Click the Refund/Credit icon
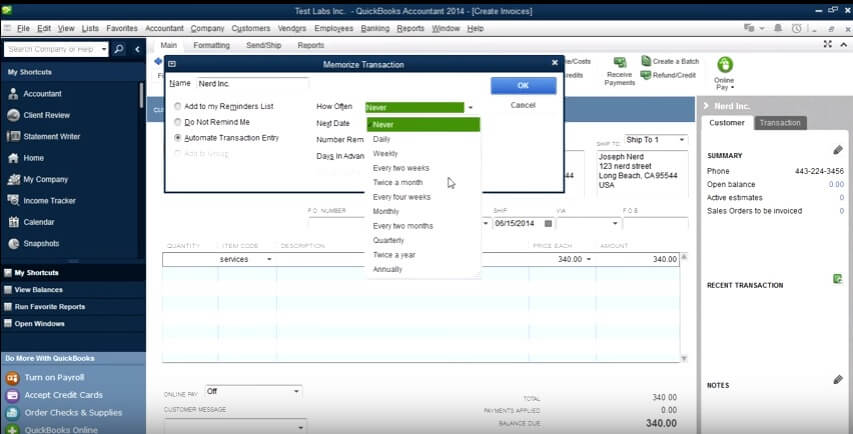The width and height of the screenshot is (853, 434). [x=646, y=75]
